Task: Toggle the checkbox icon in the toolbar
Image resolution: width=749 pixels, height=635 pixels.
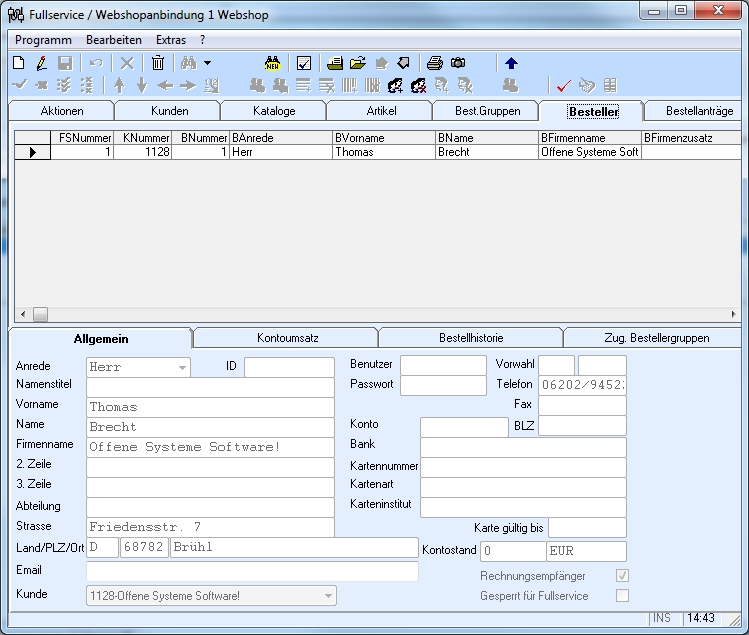Action: coord(304,63)
